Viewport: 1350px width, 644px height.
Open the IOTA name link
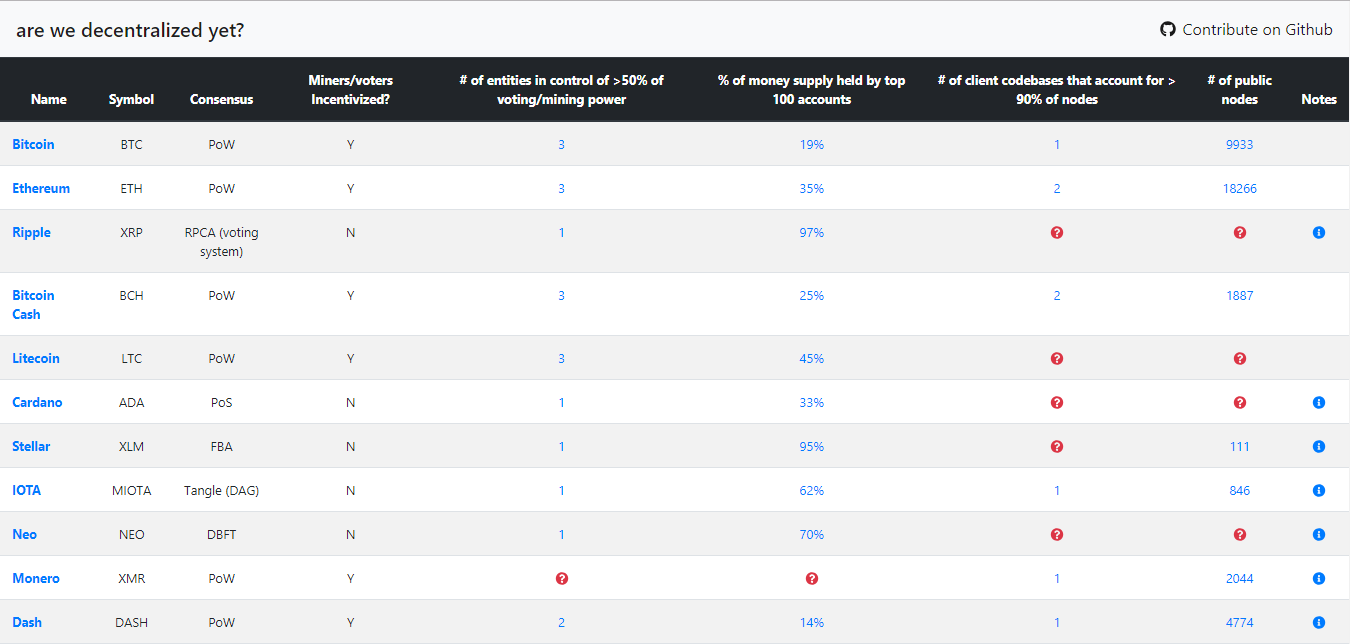point(27,490)
